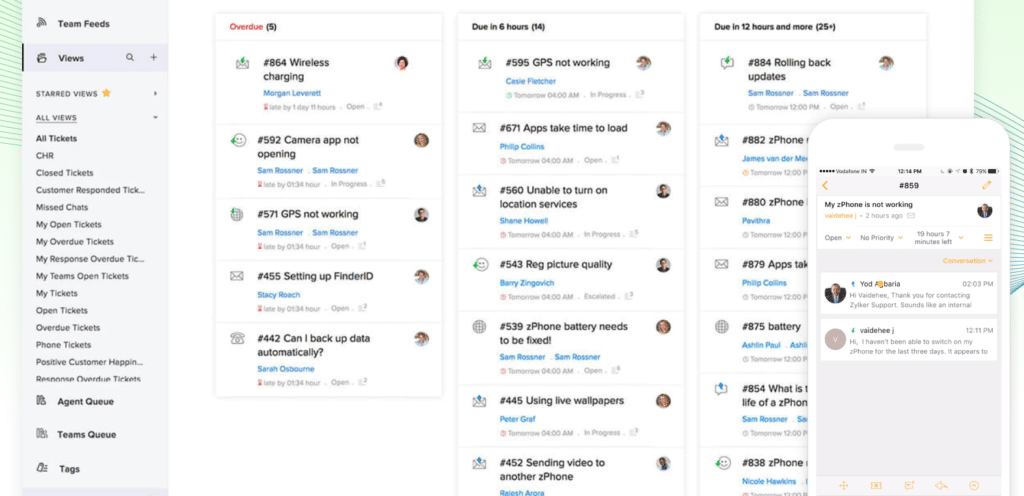Viewport: 1024px width, 496px height.
Task: Click the Teams Queue sidebar icon
Action: [42, 434]
